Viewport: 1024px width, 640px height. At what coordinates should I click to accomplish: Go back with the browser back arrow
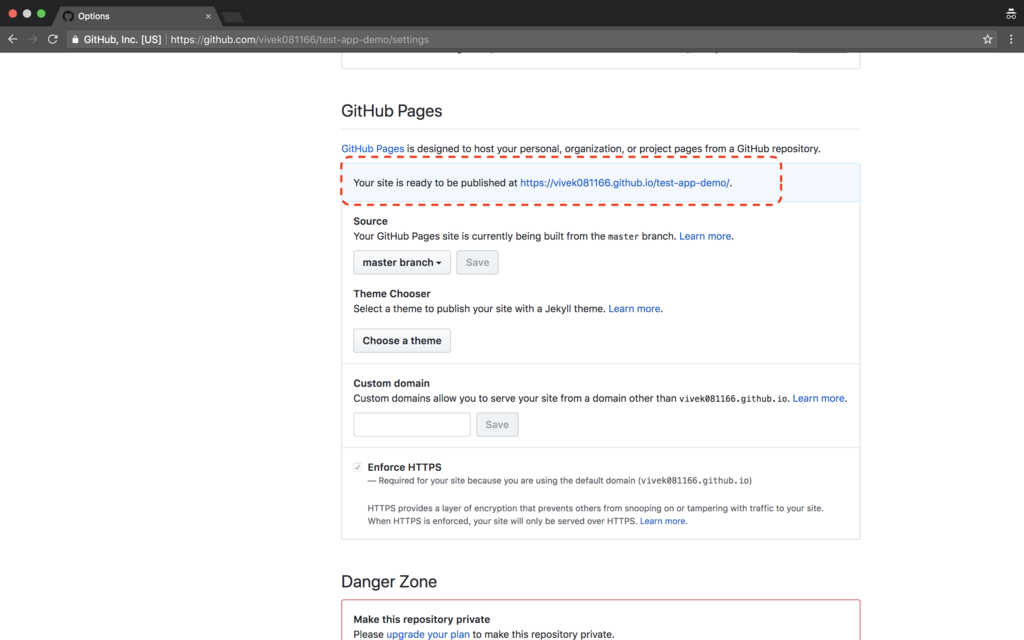(12, 39)
